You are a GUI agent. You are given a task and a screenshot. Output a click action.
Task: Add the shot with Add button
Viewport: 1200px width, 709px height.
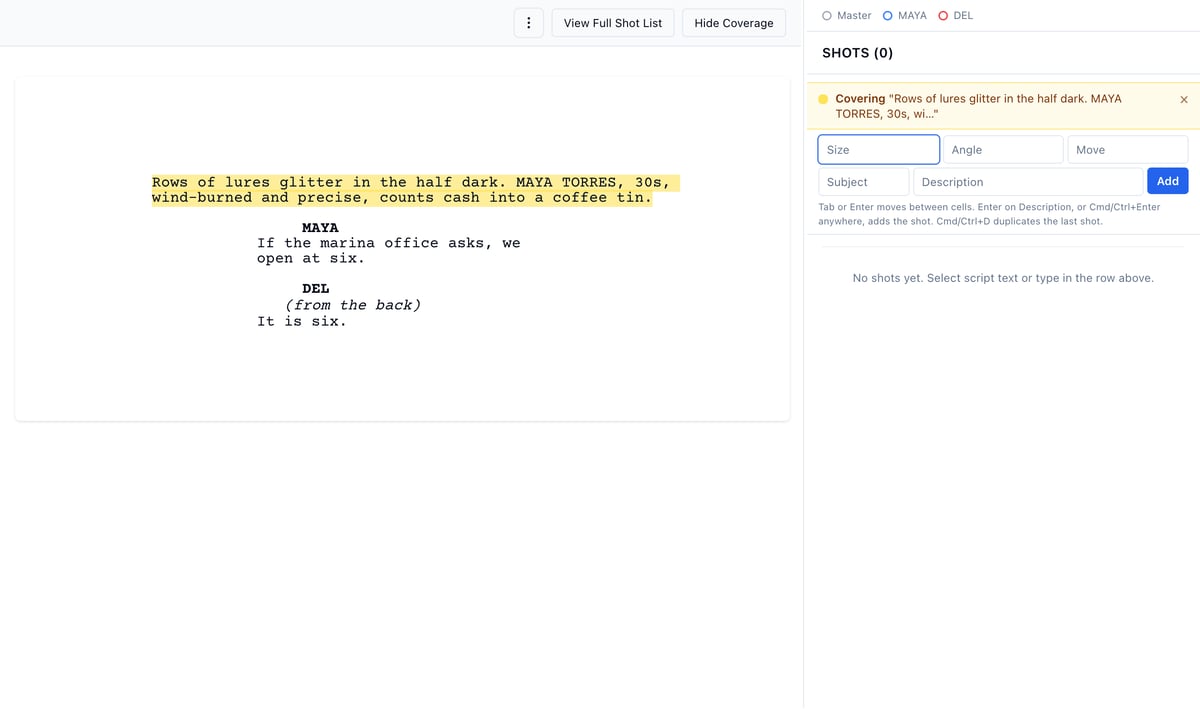[1168, 181]
